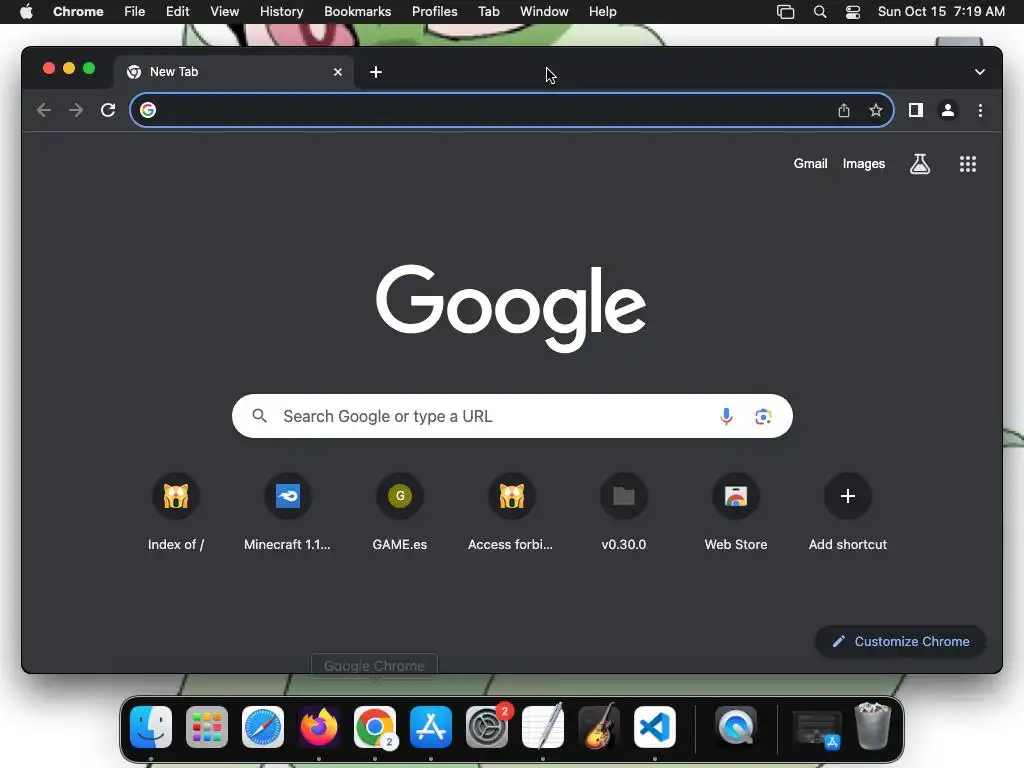Screen dimensions: 1024x768
Task: Open the Edit menu
Action: tap(177, 12)
